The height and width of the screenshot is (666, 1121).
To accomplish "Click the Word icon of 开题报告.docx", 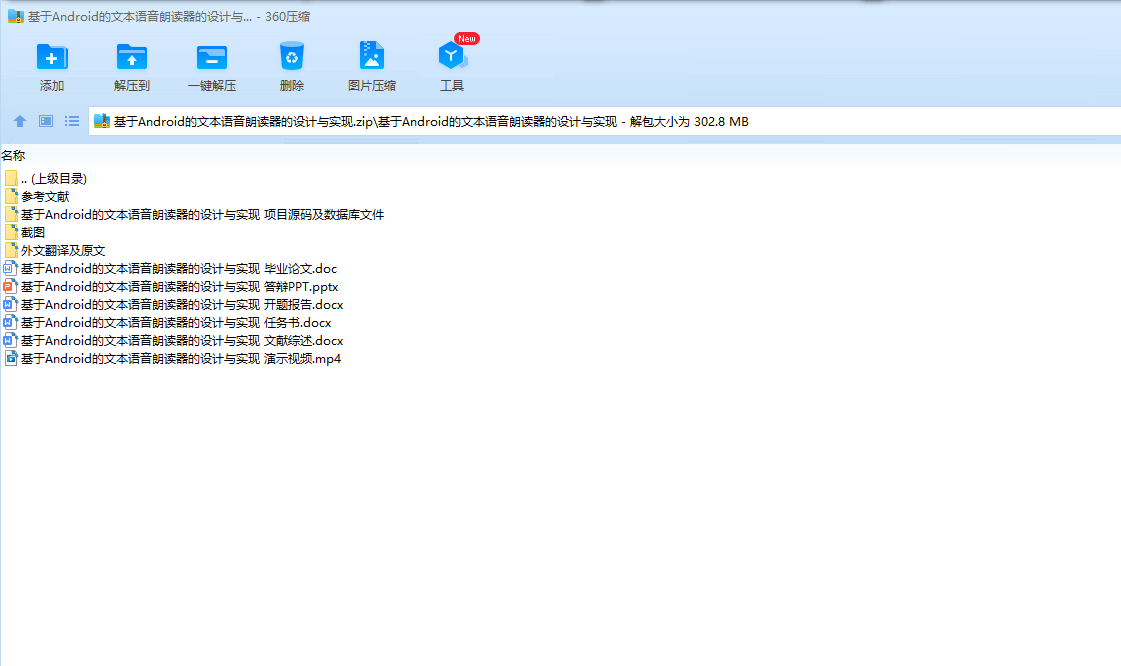I will [10, 304].
